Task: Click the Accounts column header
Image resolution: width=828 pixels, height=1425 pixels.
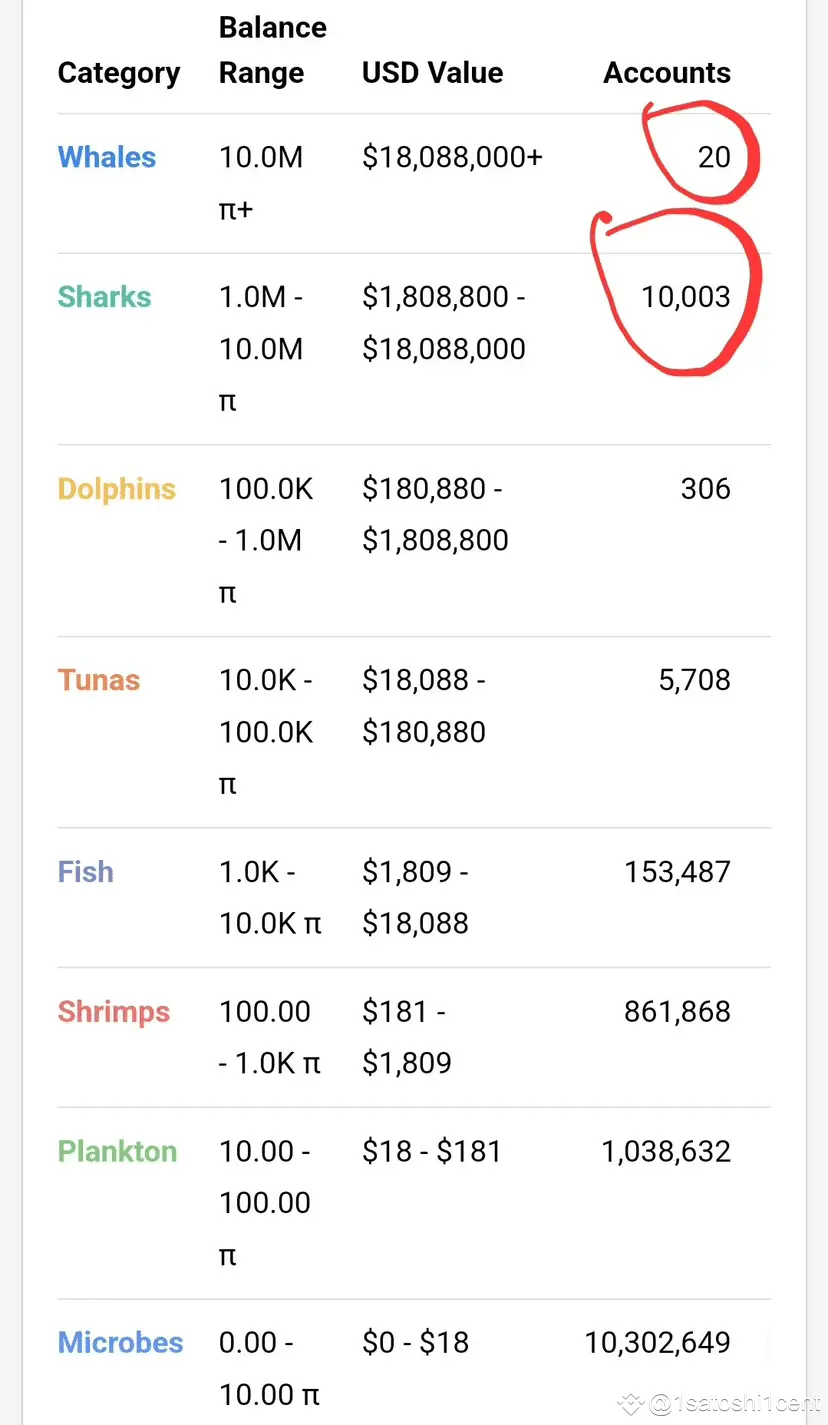Action: pos(667,73)
